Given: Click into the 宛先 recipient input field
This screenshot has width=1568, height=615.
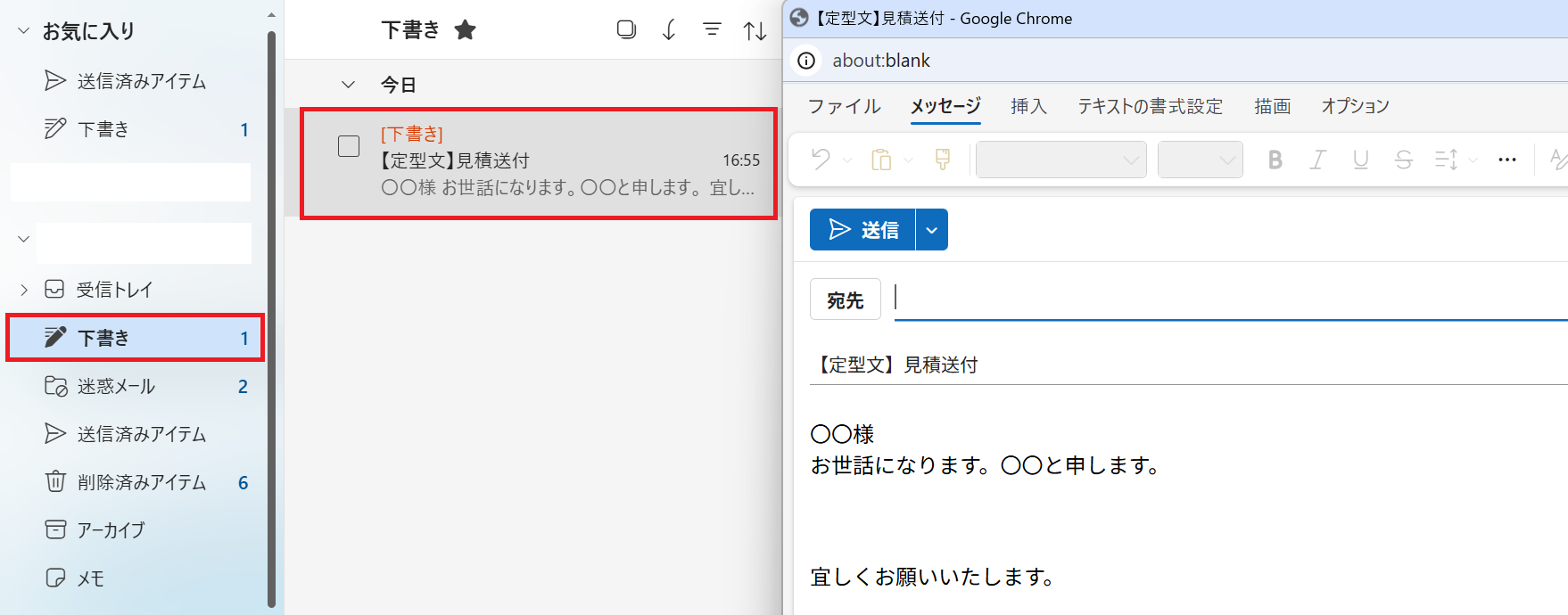Looking at the screenshot, I should (x=1231, y=299).
